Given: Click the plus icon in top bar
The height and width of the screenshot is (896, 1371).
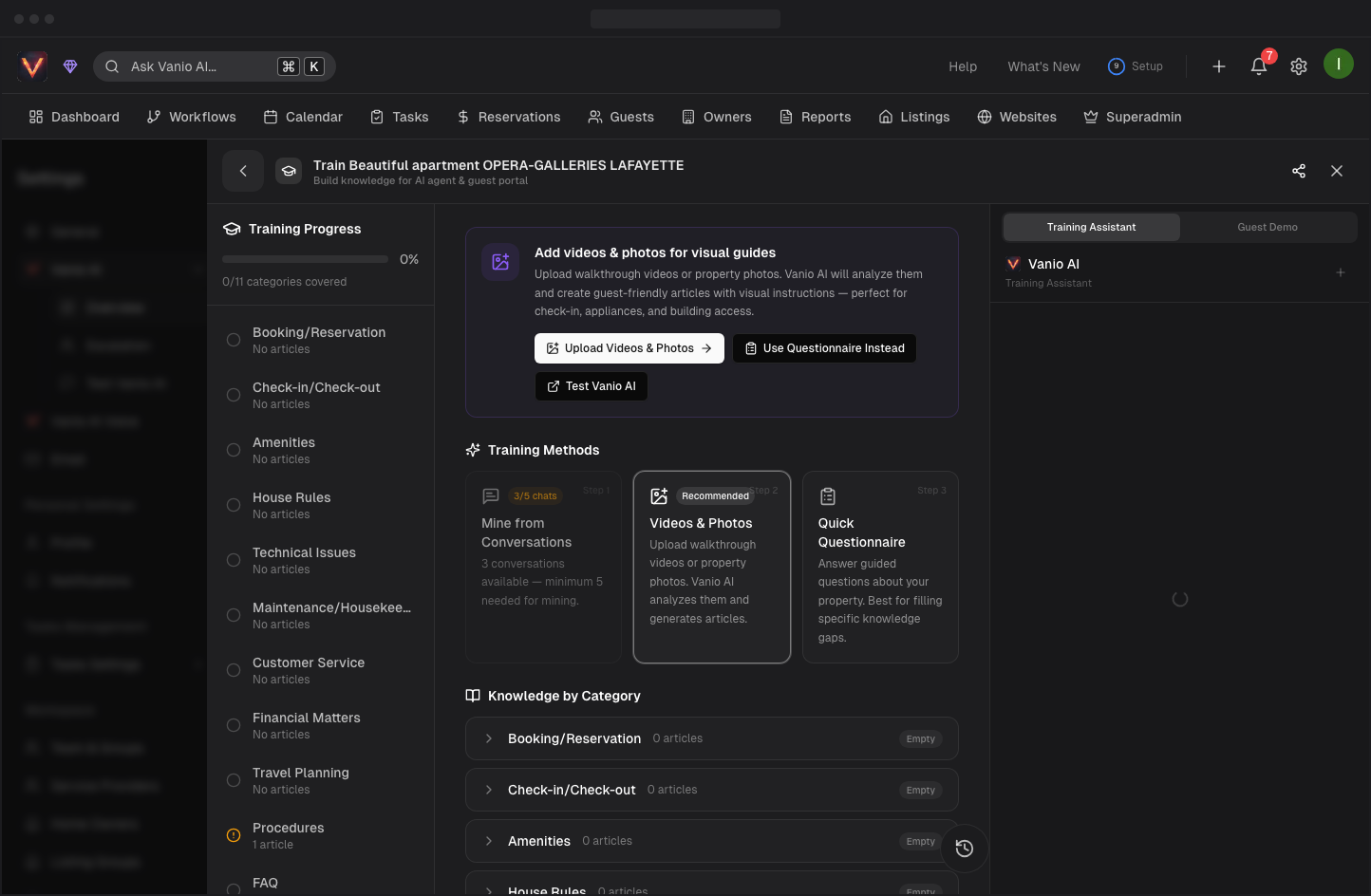Looking at the screenshot, I should click(1219, 66).
